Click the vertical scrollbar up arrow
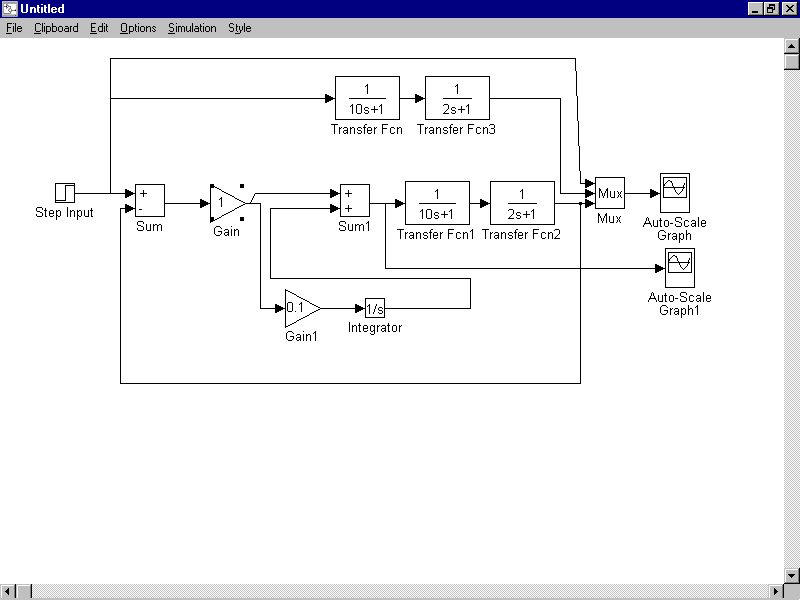This screenshot has width=800, height=600. pyautogui.click(x=792, y=46)
